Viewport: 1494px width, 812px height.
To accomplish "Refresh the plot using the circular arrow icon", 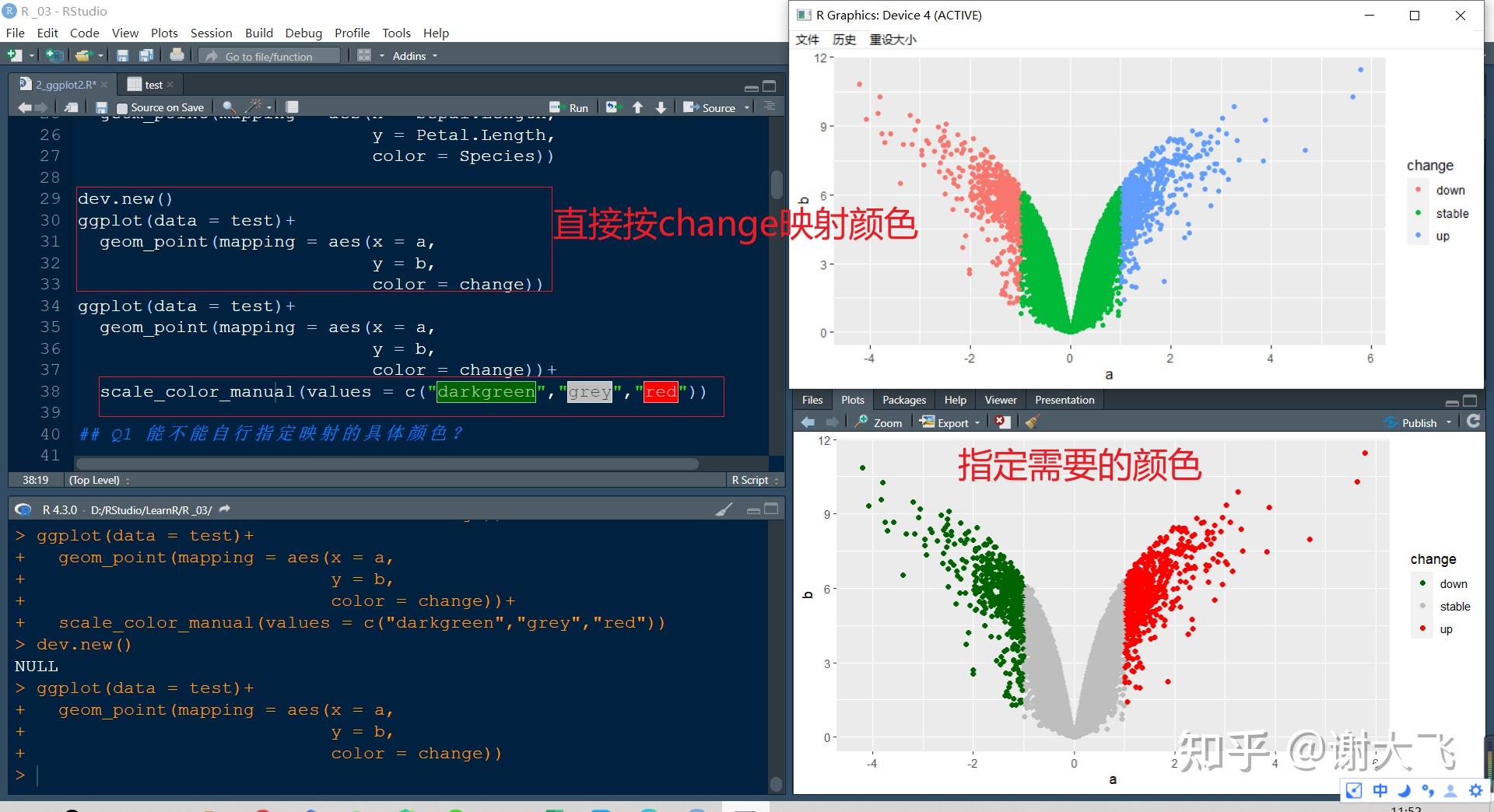I will coord(1473,421).
